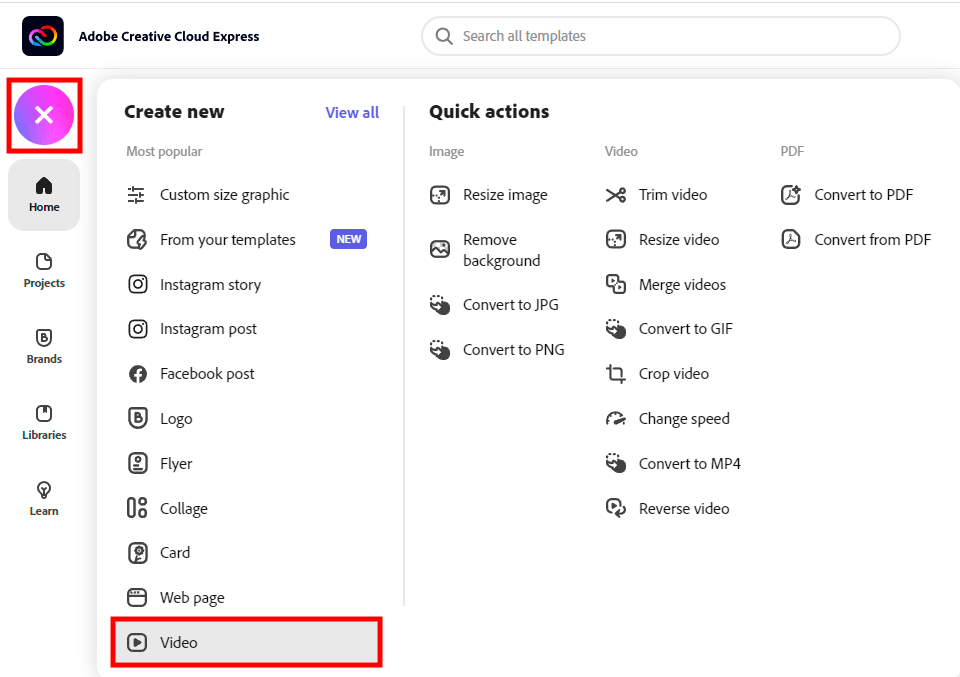Click the magnifier icon in search bar
Screen dimensions: 960x677
click(x=444, y=36)
